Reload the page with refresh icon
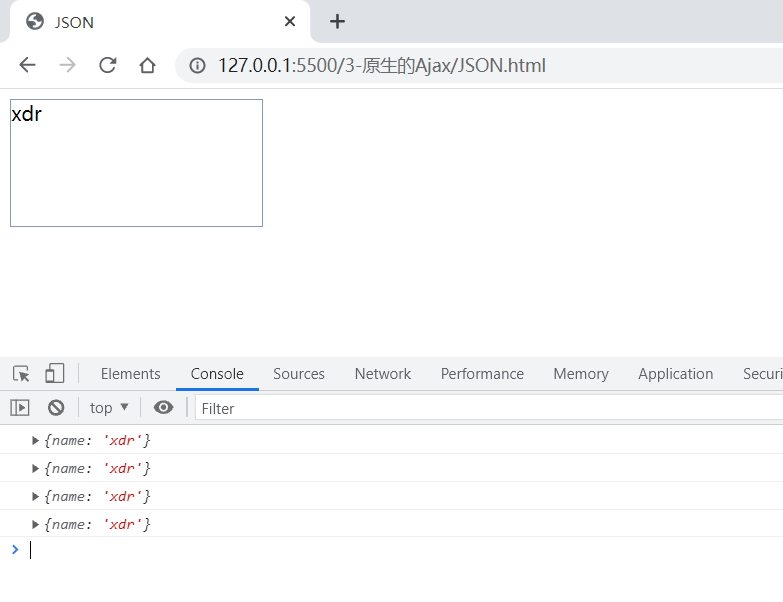The image size is (783, 602). point(107,65)
